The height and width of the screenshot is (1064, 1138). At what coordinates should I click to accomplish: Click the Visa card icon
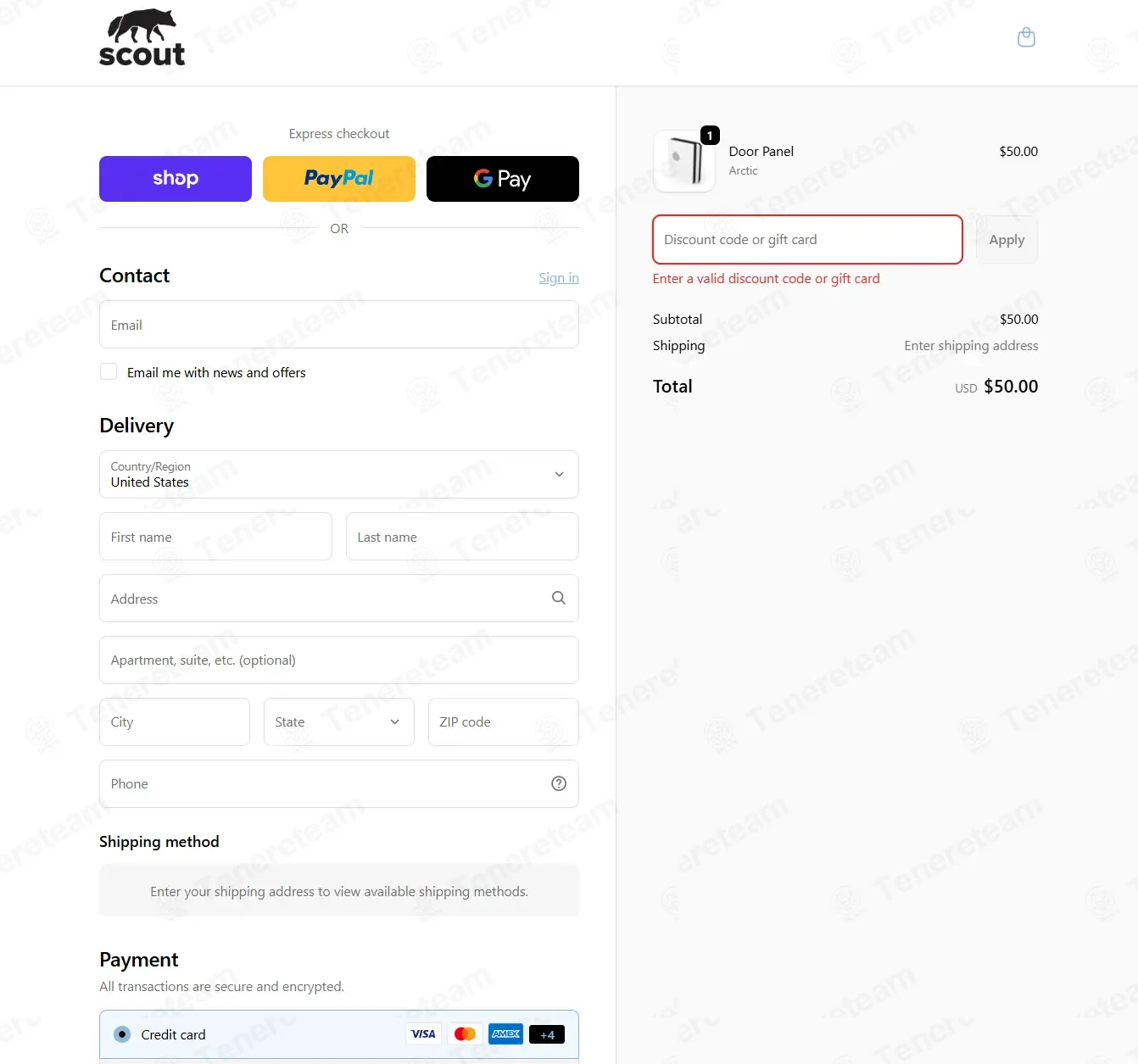click(x=423, y=1034)
